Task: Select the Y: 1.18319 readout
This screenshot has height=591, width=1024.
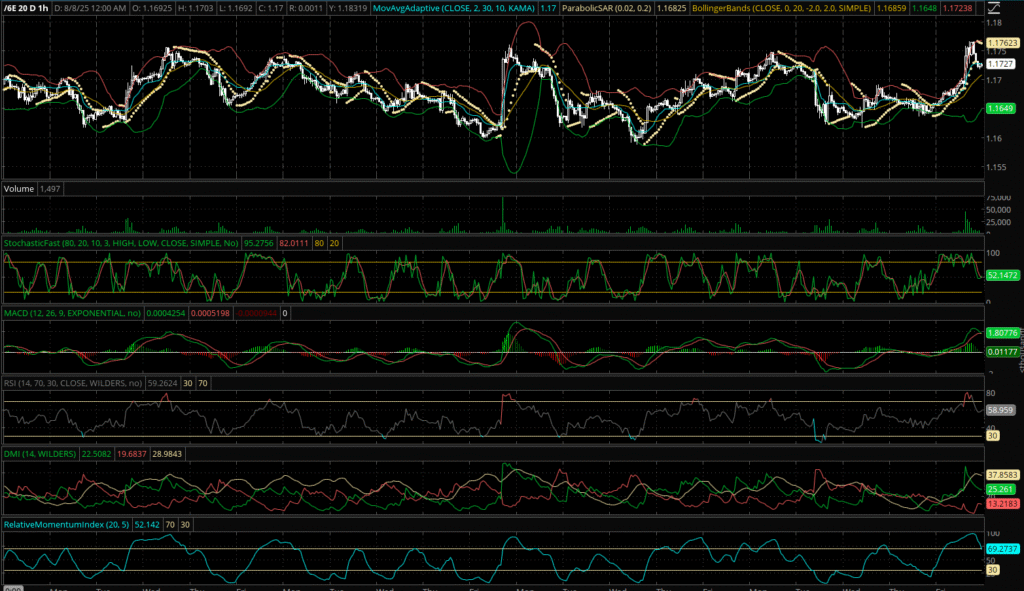Action: pyautogui.click(x=347, y=8)
